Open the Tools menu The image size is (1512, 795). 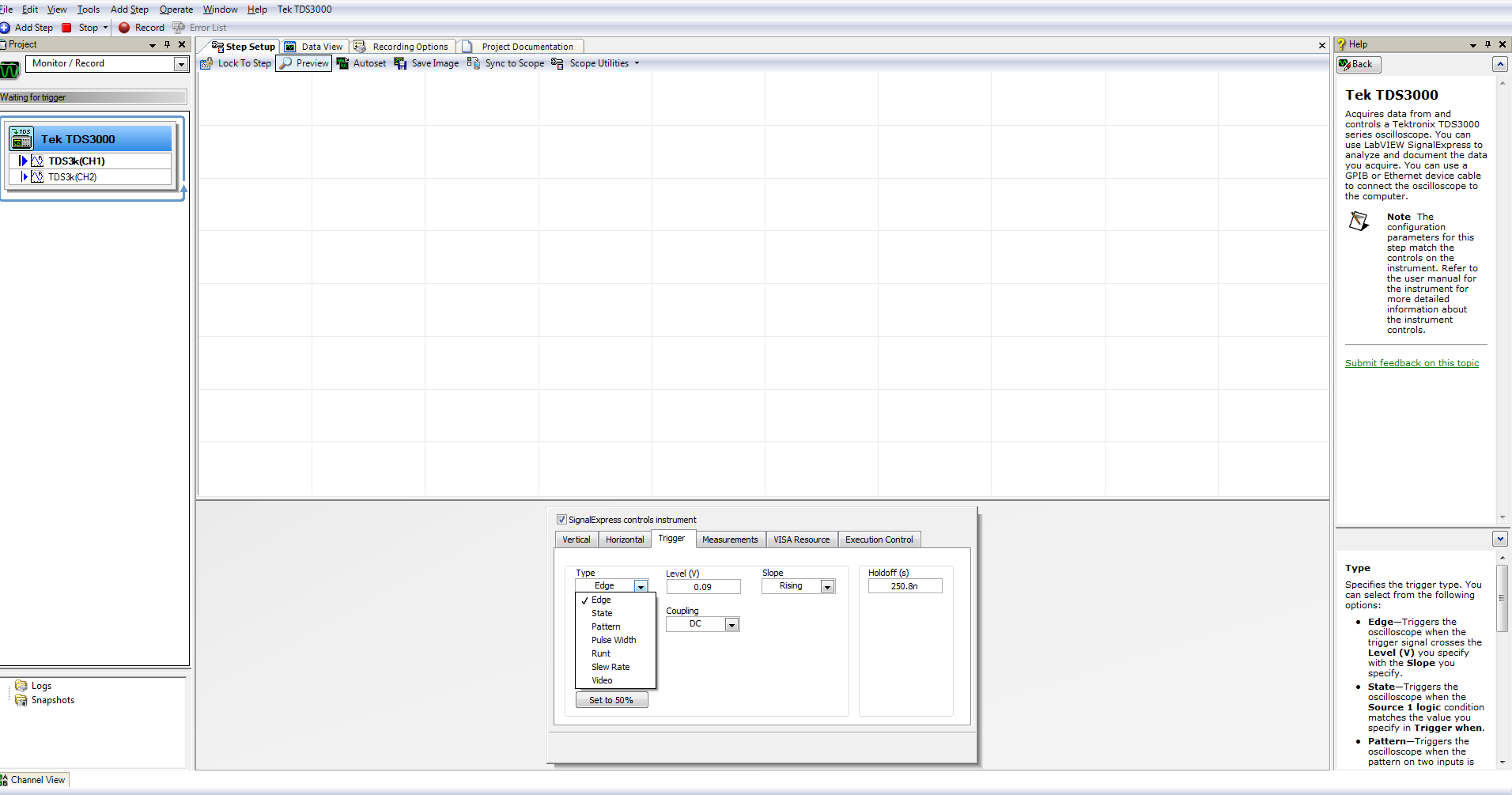[89, 9]
